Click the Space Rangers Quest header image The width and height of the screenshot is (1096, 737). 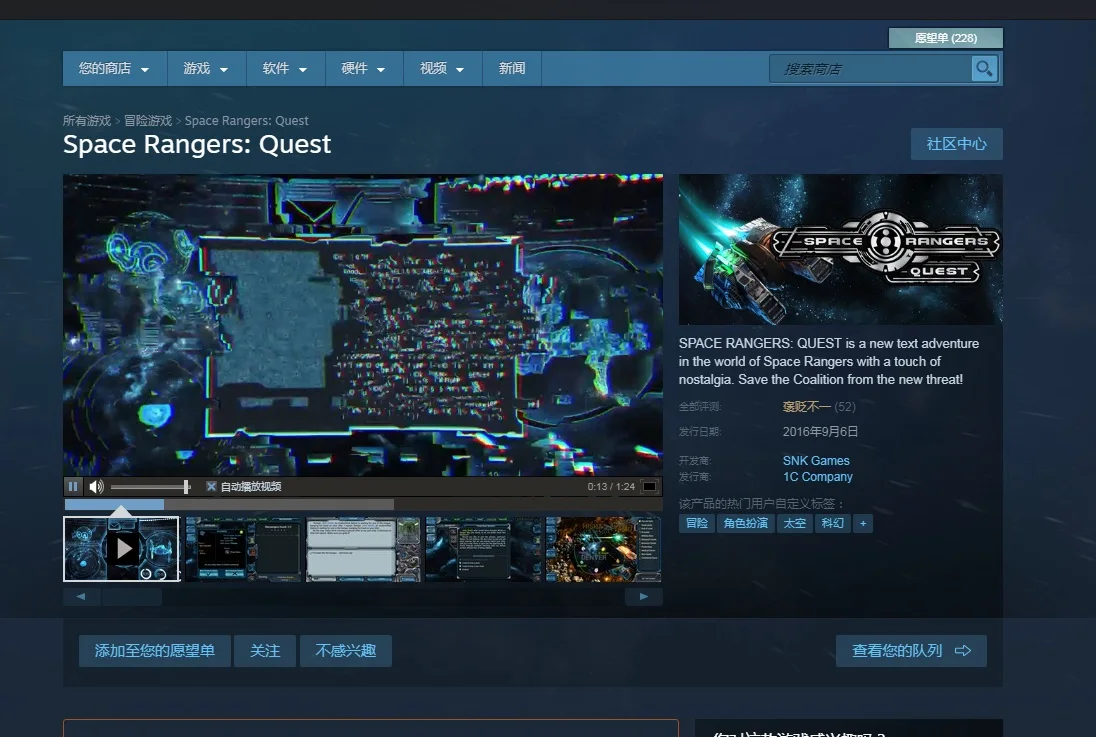point(840,250)
